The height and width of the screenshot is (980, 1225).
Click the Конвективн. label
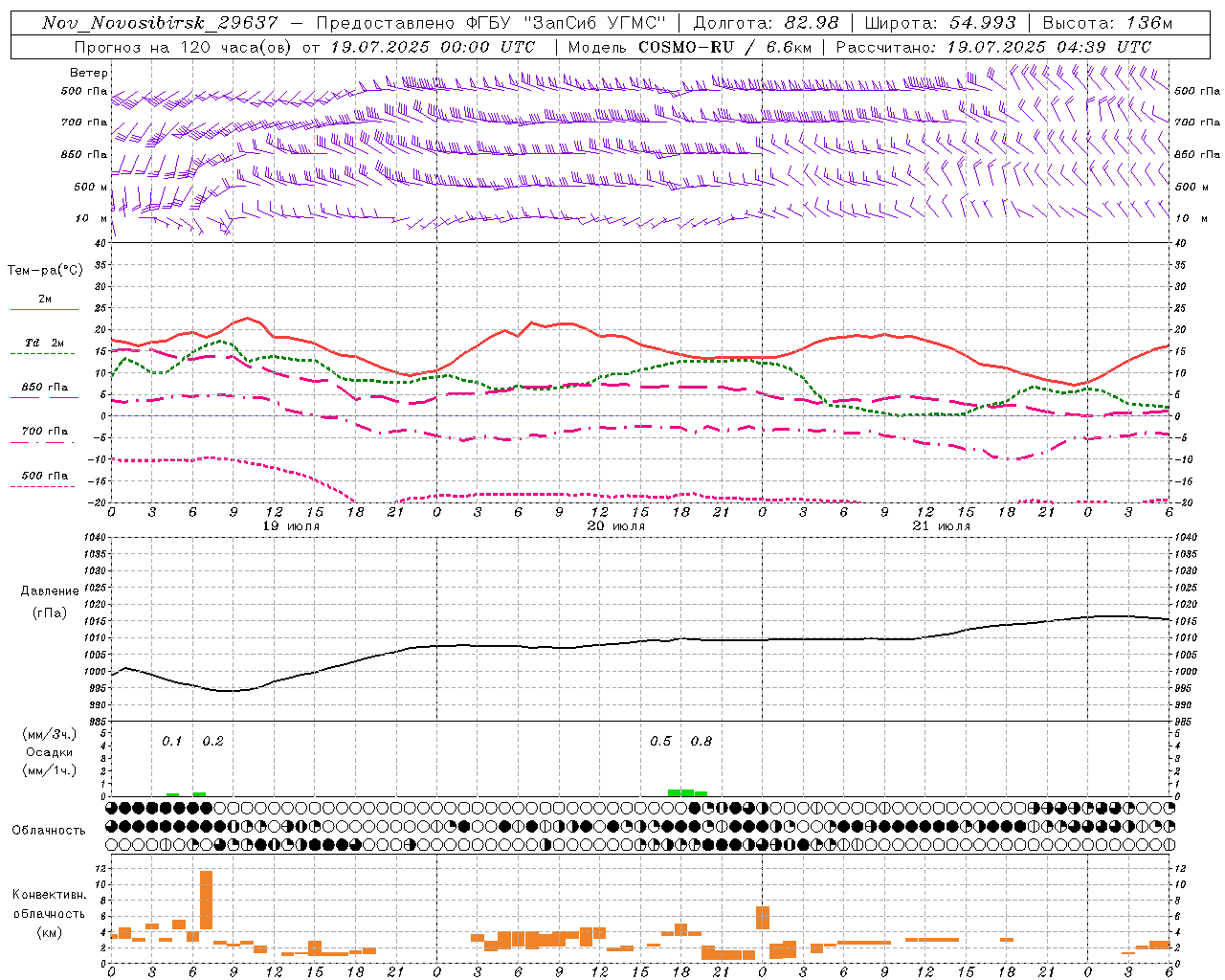[50, 895]
